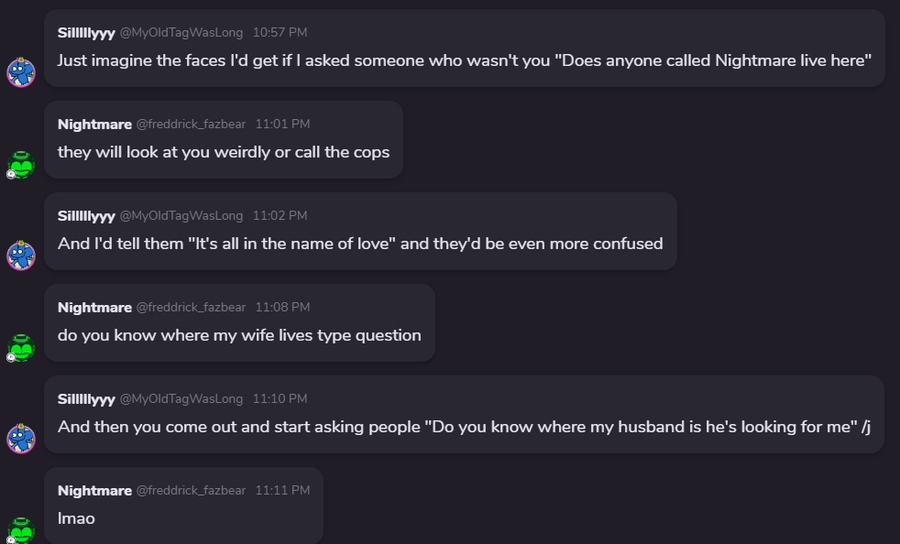Image resolution: width=900 pixels, height=544 pixels.
Task: Click the @MyOldTagWasLong handle on the 11:02 PM message
Action: [181, 216]
